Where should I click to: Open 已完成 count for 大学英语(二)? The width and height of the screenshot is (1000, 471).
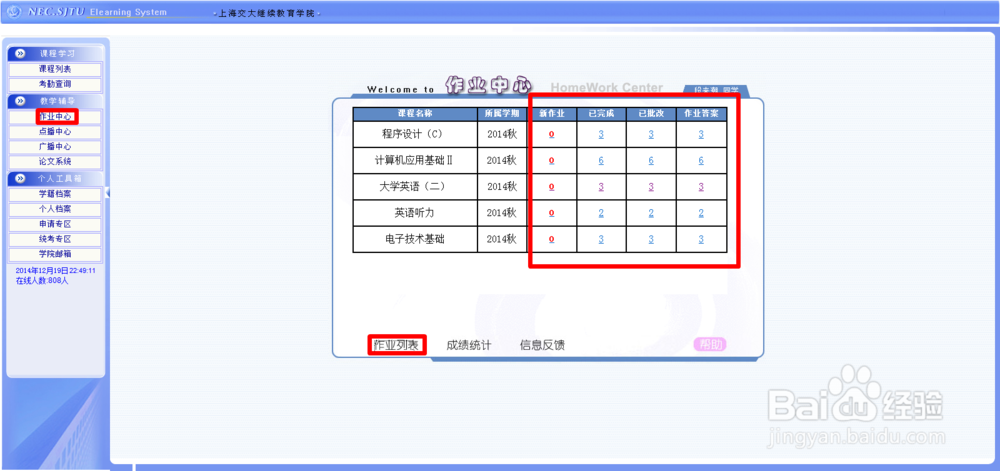601,187
